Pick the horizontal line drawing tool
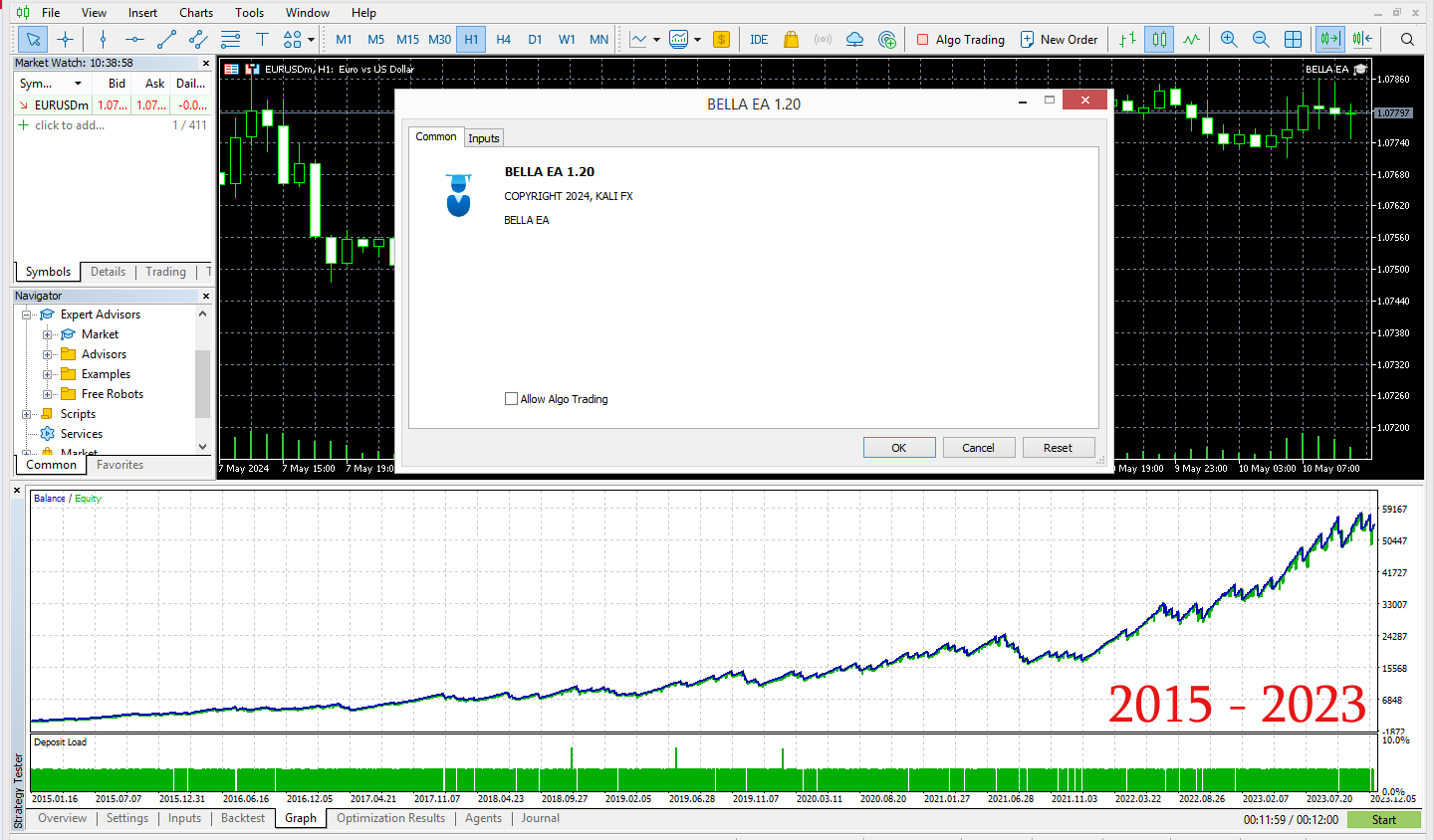Screen dimensions: 1434x840 click(x=134, y=40)
